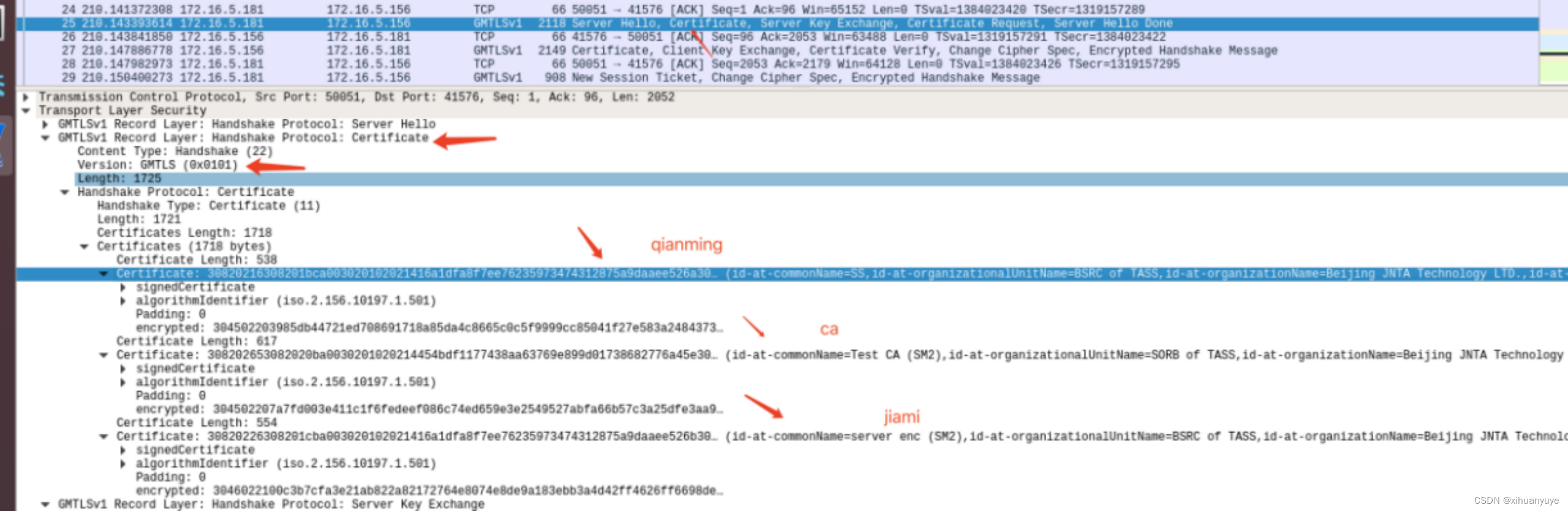This screenshot has height=511, width=1568.
Task: Expand signedCertificate under Test CA certificate
Action: pyautogui.click(x=123, y=368)
